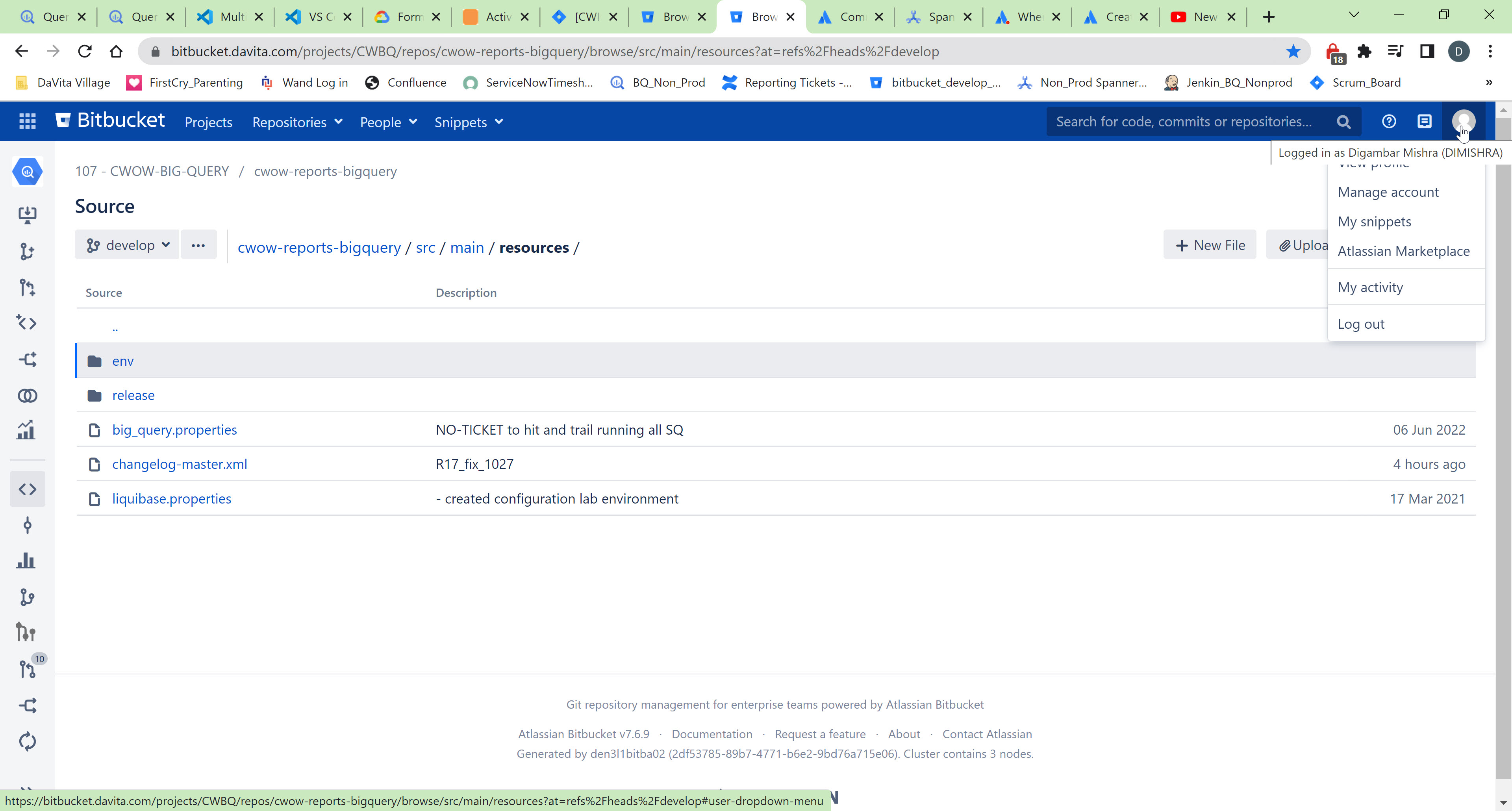Open pull requests icon with 10 badge

coord(27,669)
